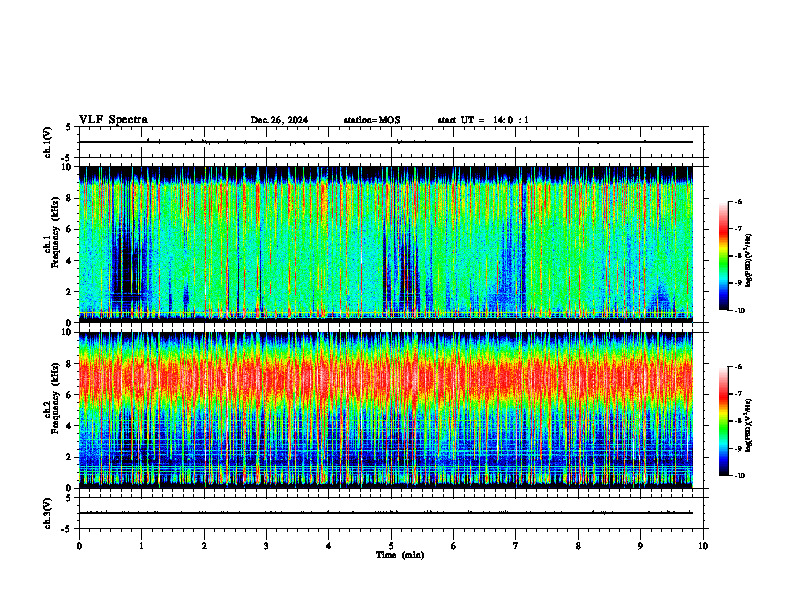The image size is (792, 612).
Task: Click the ch.1 spectrogram color scale bar
Action: click(x=723, y=256)
